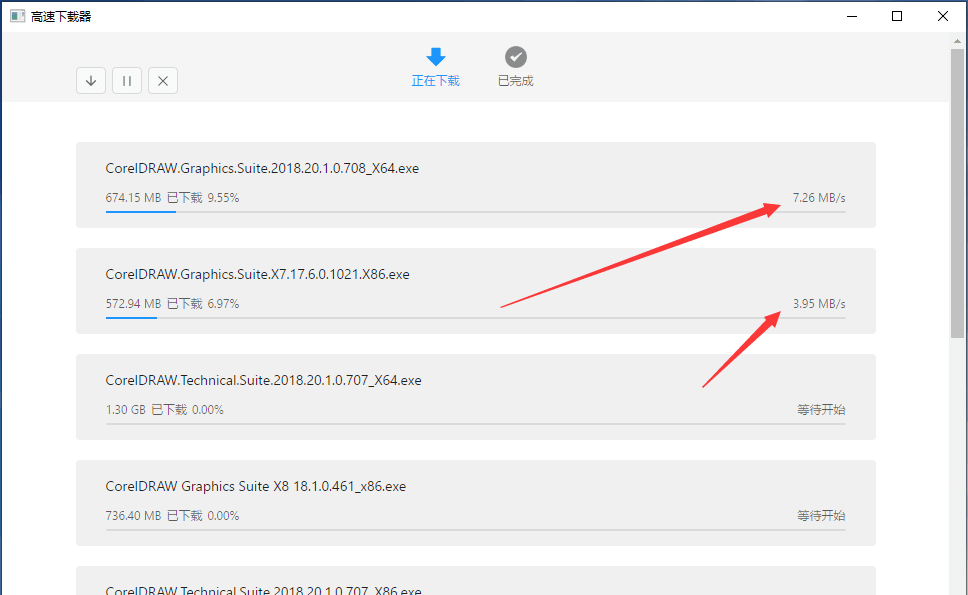Switch to the 正在下载 tab
The width and height of the screenshot is (968, 595).
click(x=435, y=67)
